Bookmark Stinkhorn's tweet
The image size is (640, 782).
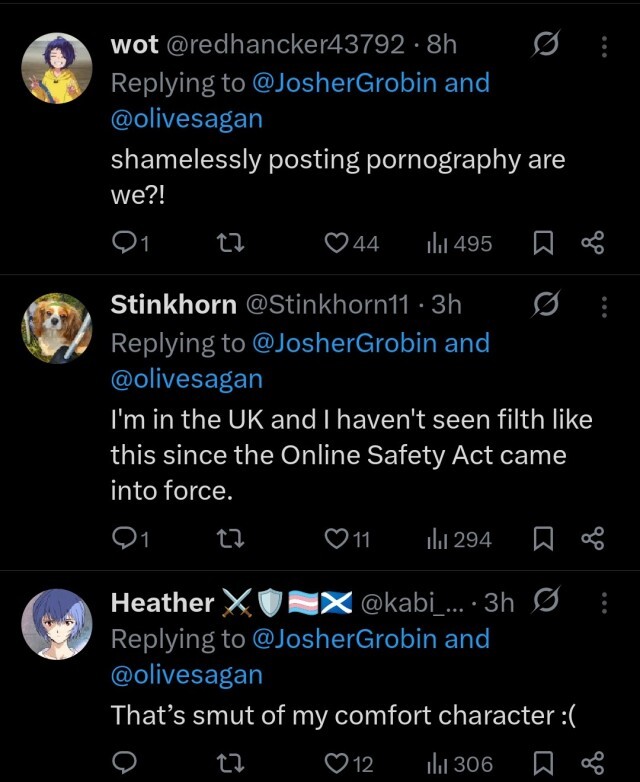(x=544, y=540)
